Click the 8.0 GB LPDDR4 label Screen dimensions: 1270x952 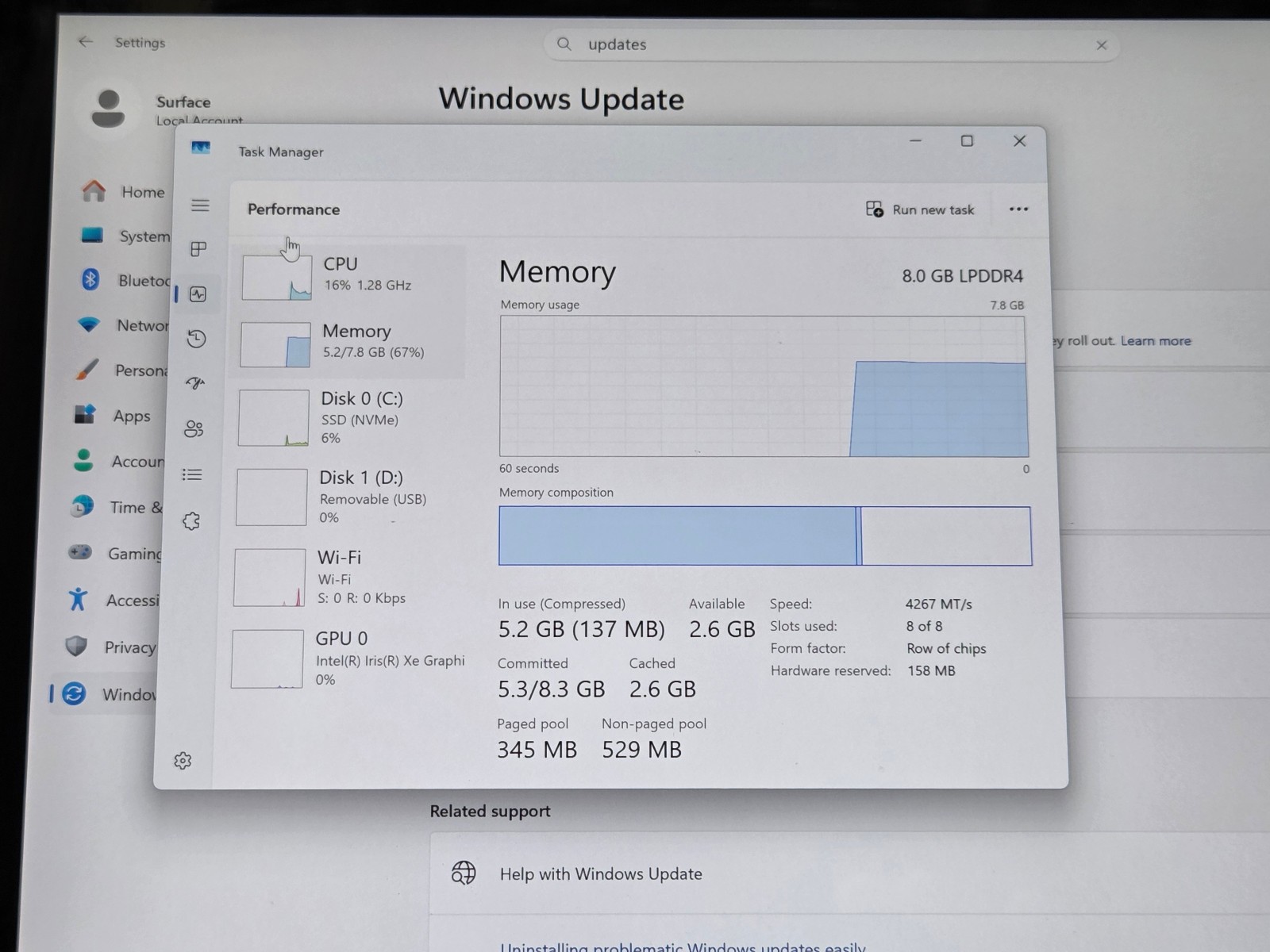pos(962,276)
